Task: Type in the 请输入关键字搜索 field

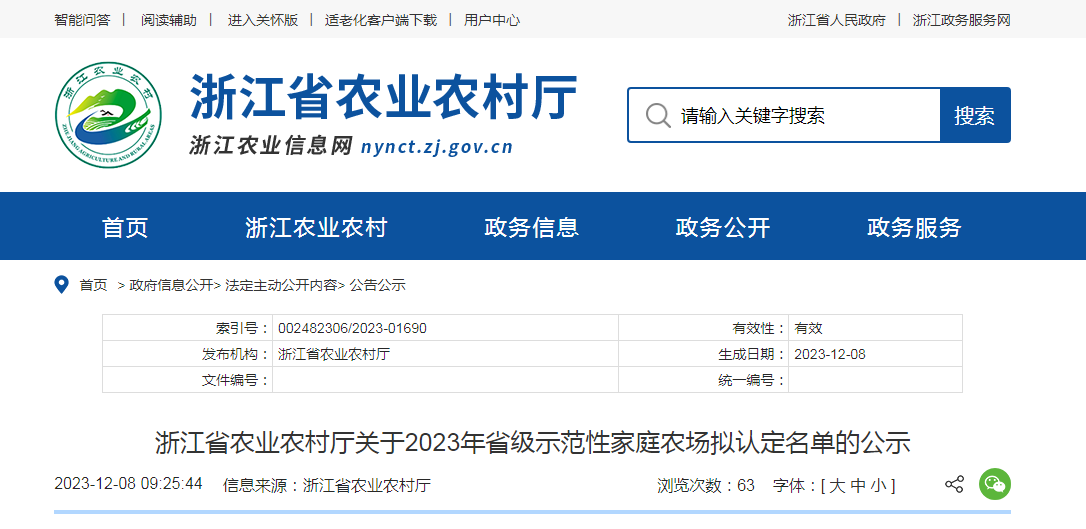Action: pos(800,115)
